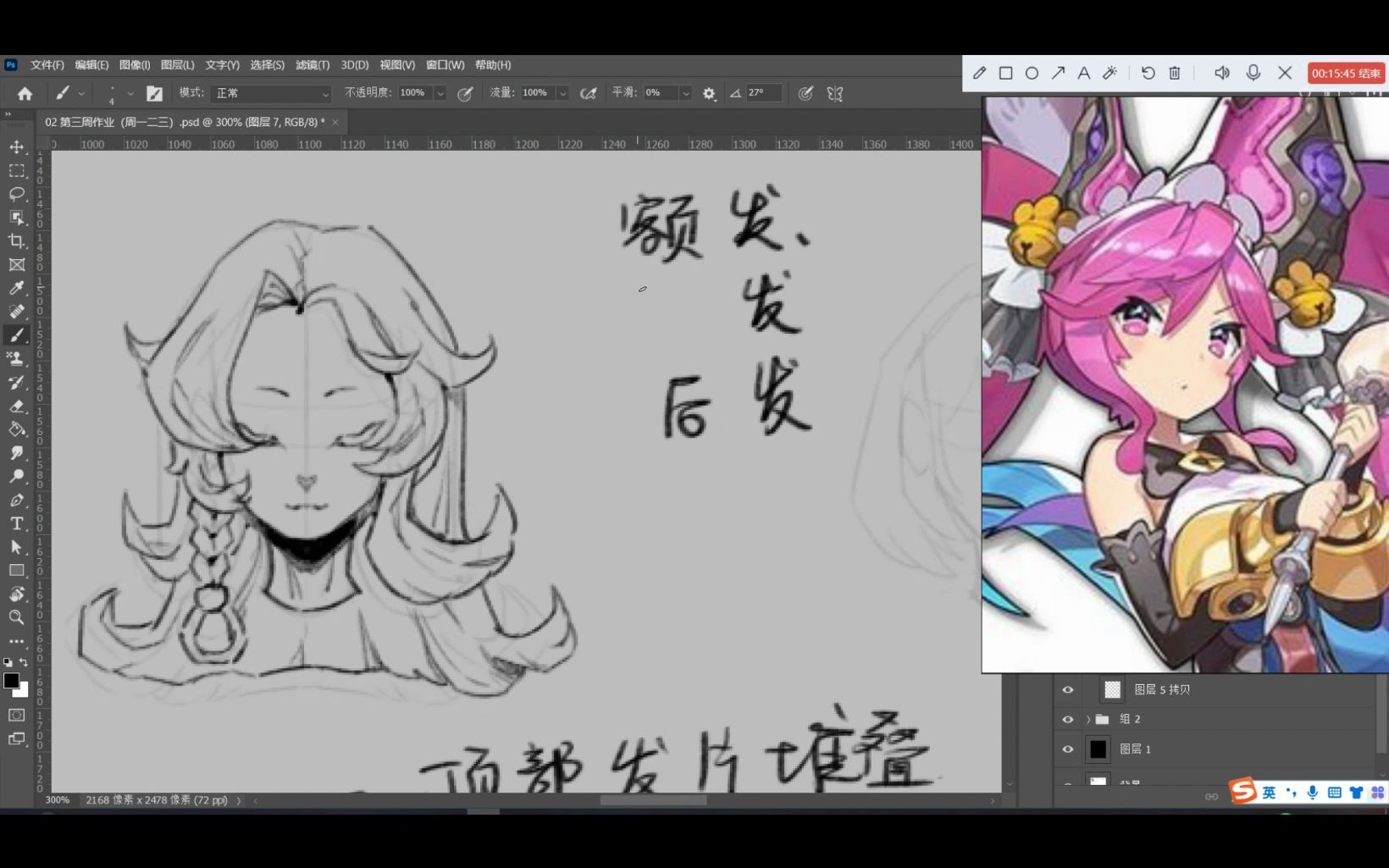Open smoothing options gear icon
Viewport: 1389px width, 868px height.
click(709, 93)
